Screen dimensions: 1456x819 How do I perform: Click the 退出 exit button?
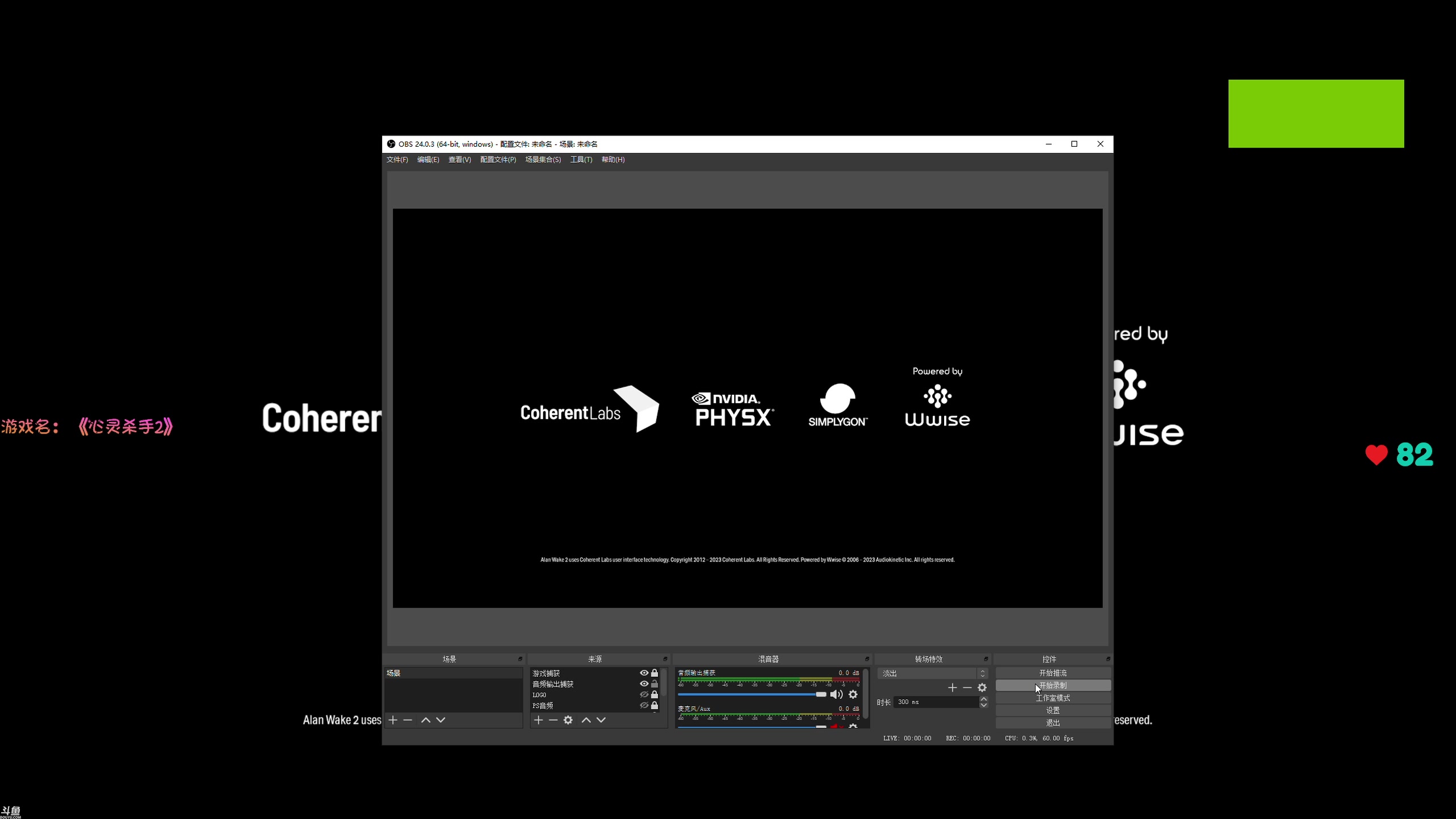point(1053,723)
